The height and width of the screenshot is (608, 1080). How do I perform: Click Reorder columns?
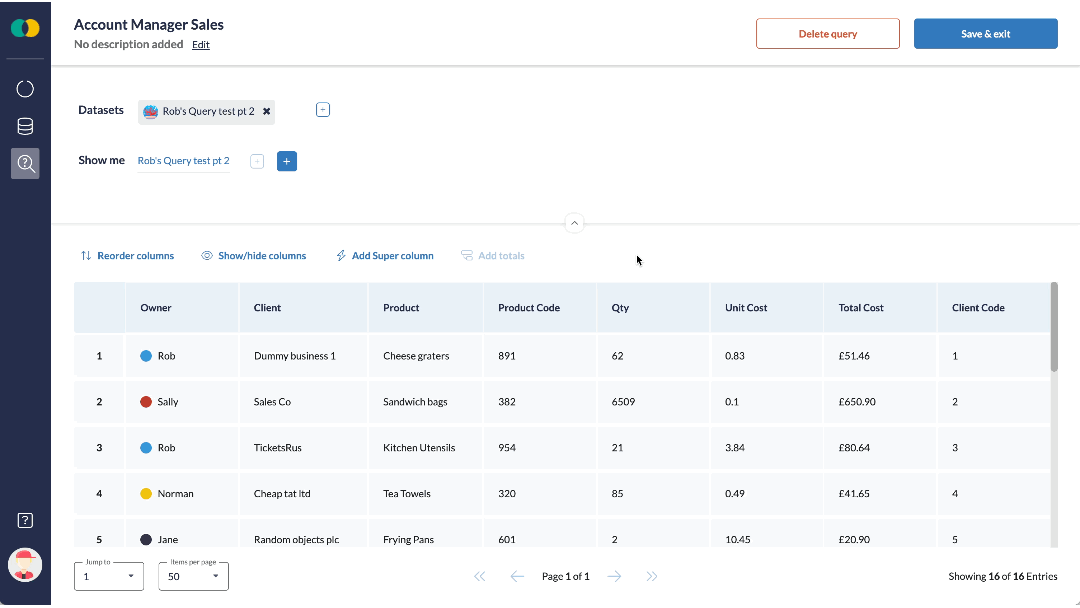coord(127,256)
